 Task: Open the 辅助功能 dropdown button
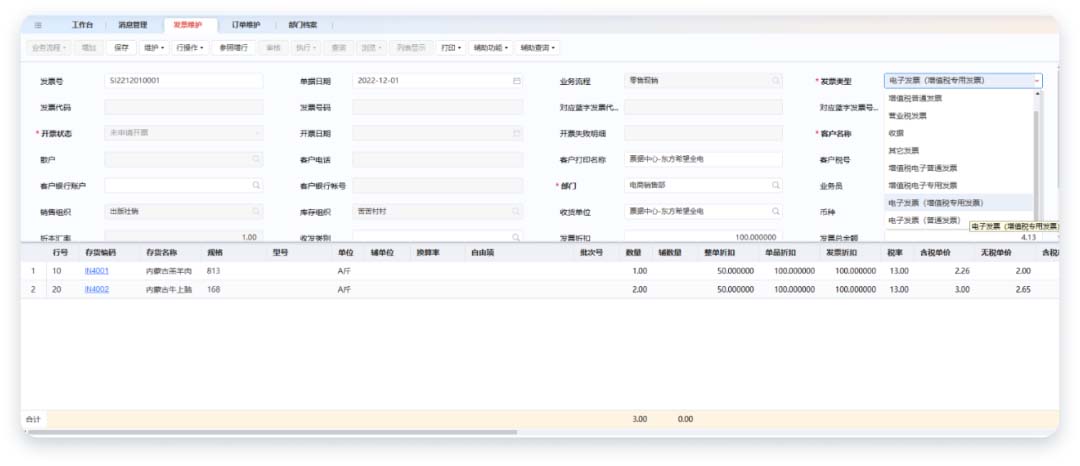pos(491,48)
